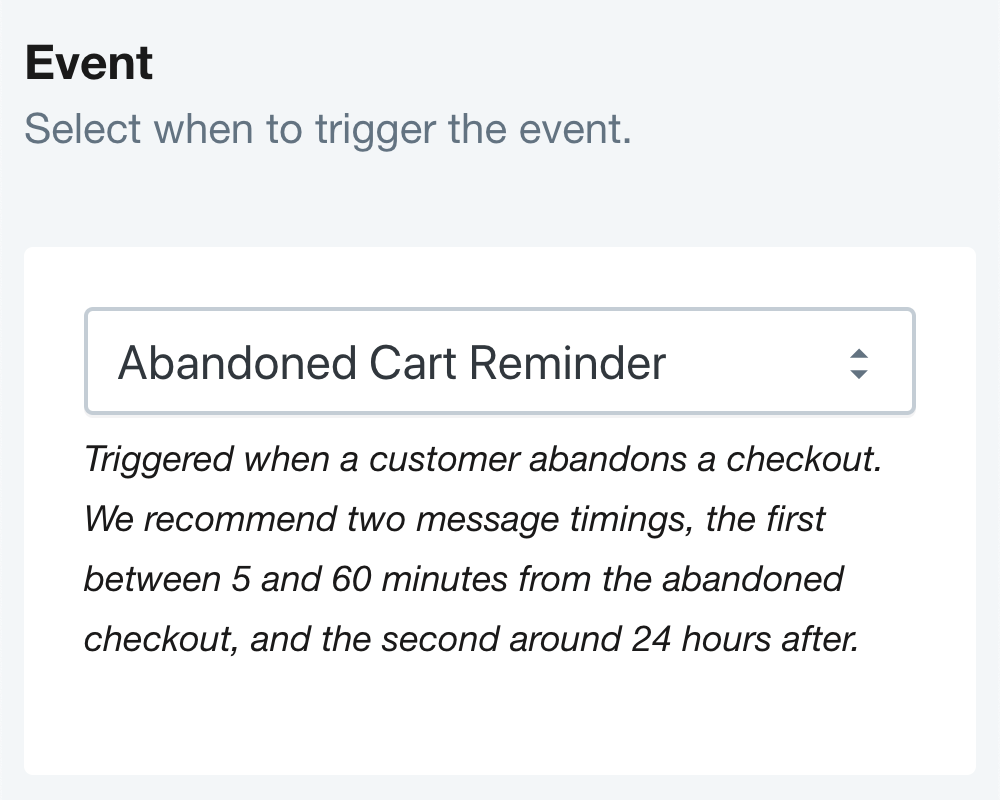Click the "Event" section heading
Image resolution: width=1000 pixels, height=800 pixels.
[x=89, y=64]
